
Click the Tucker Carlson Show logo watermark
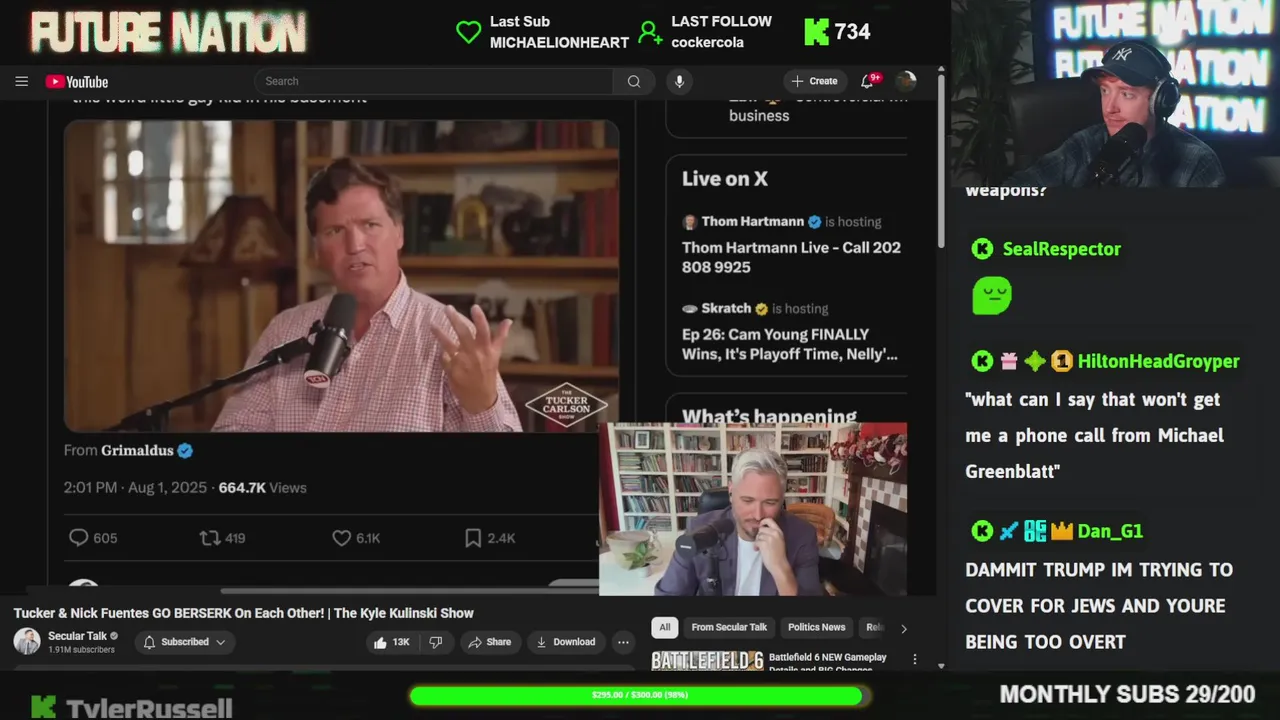click(x=566, y=404)
